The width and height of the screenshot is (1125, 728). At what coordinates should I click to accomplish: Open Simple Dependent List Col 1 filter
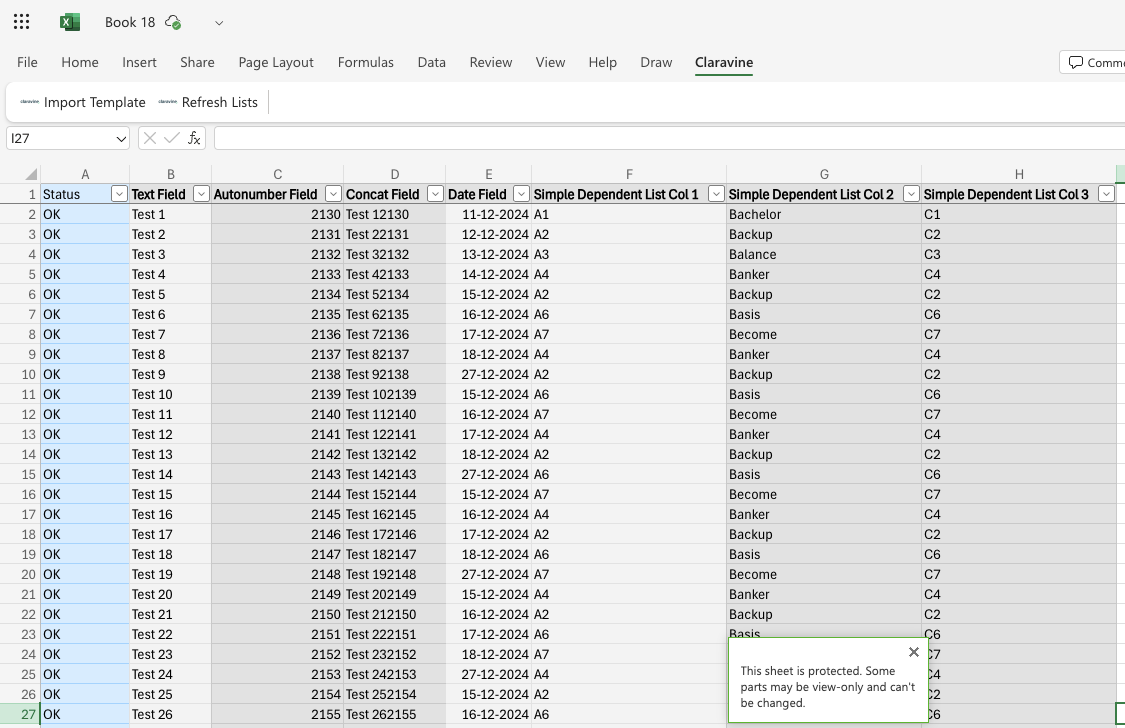[716, 194]
